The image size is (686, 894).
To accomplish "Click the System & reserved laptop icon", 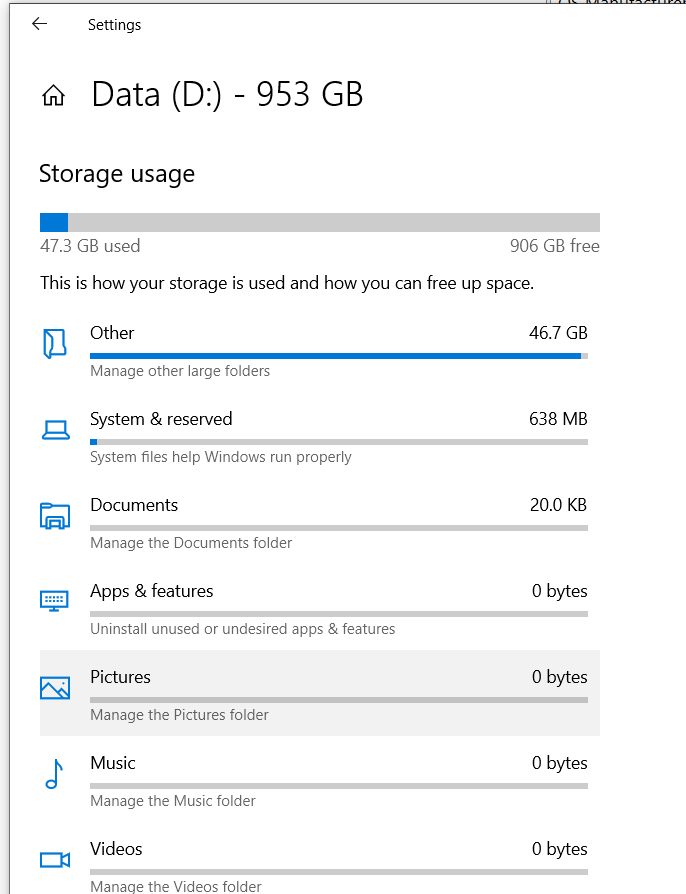I will 57,428.
